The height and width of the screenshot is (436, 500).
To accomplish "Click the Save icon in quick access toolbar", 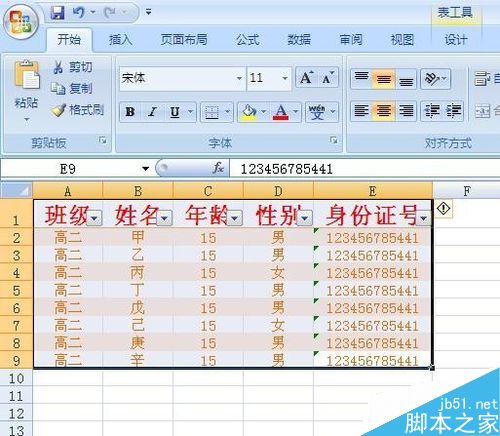I will click(57, 13).
